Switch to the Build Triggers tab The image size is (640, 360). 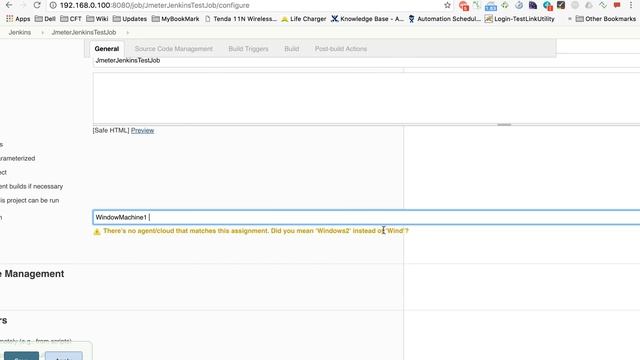point(249,49)
